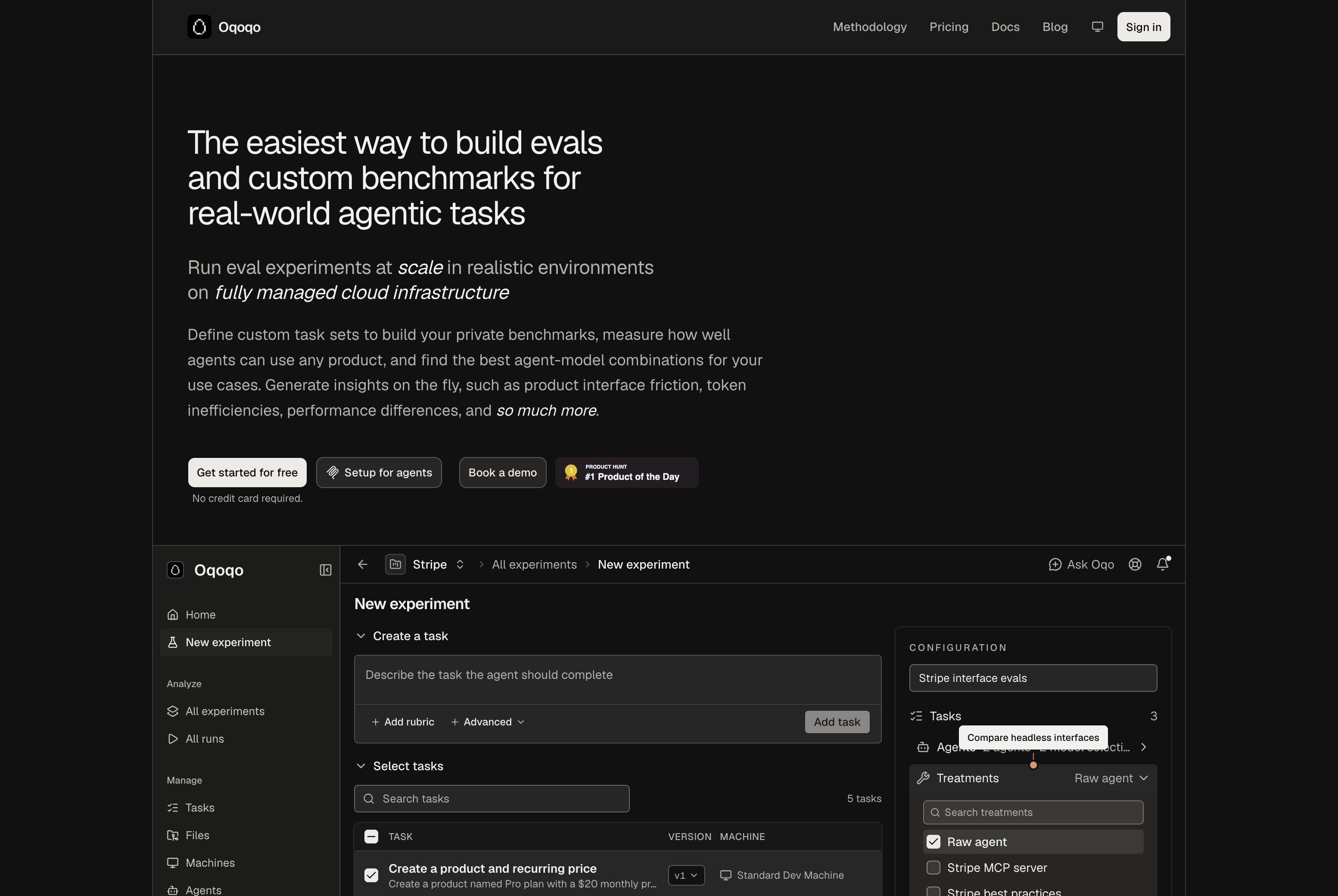Collapse the Create a task section
The width and height of the screenshot is (1338, 896).
point(361,636)
